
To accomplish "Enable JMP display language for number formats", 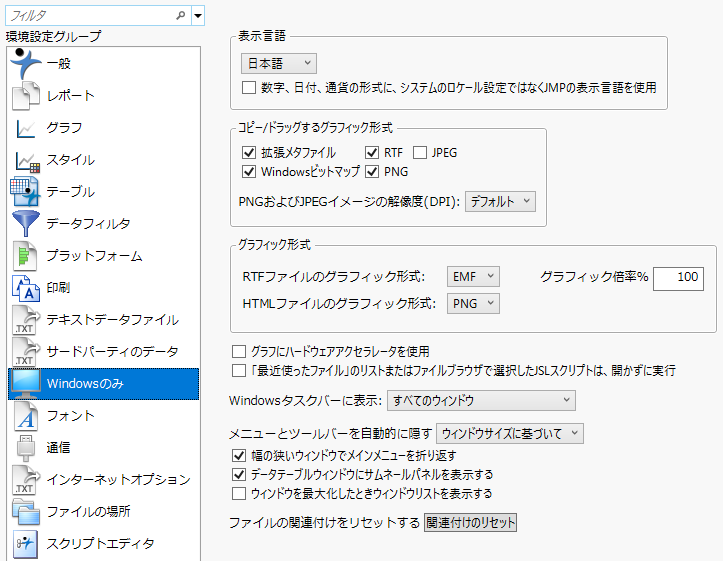I will click(249, 88).
